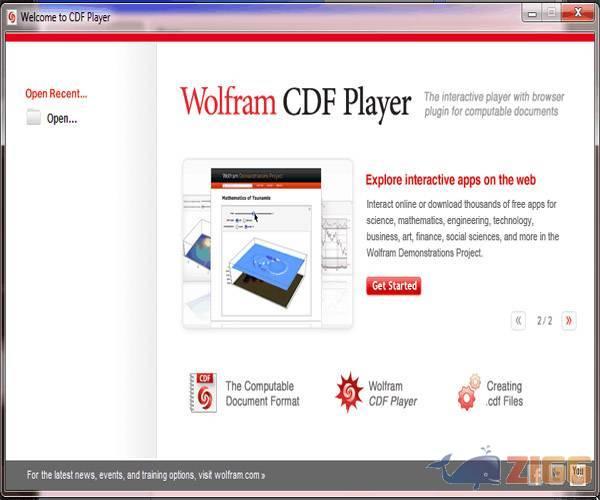Open The Computable Document Format link

262,394
